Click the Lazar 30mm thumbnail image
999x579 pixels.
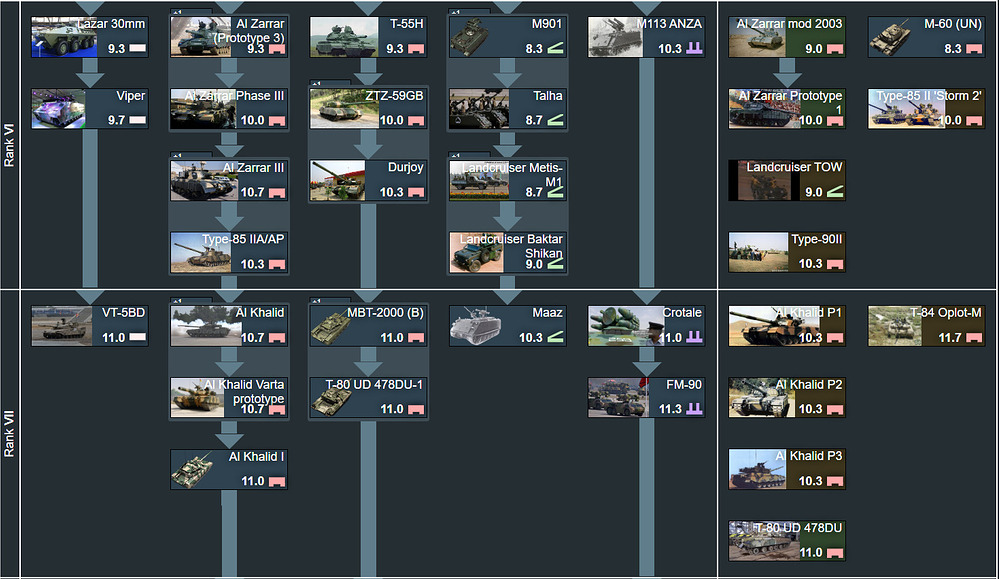coord(64,37)
